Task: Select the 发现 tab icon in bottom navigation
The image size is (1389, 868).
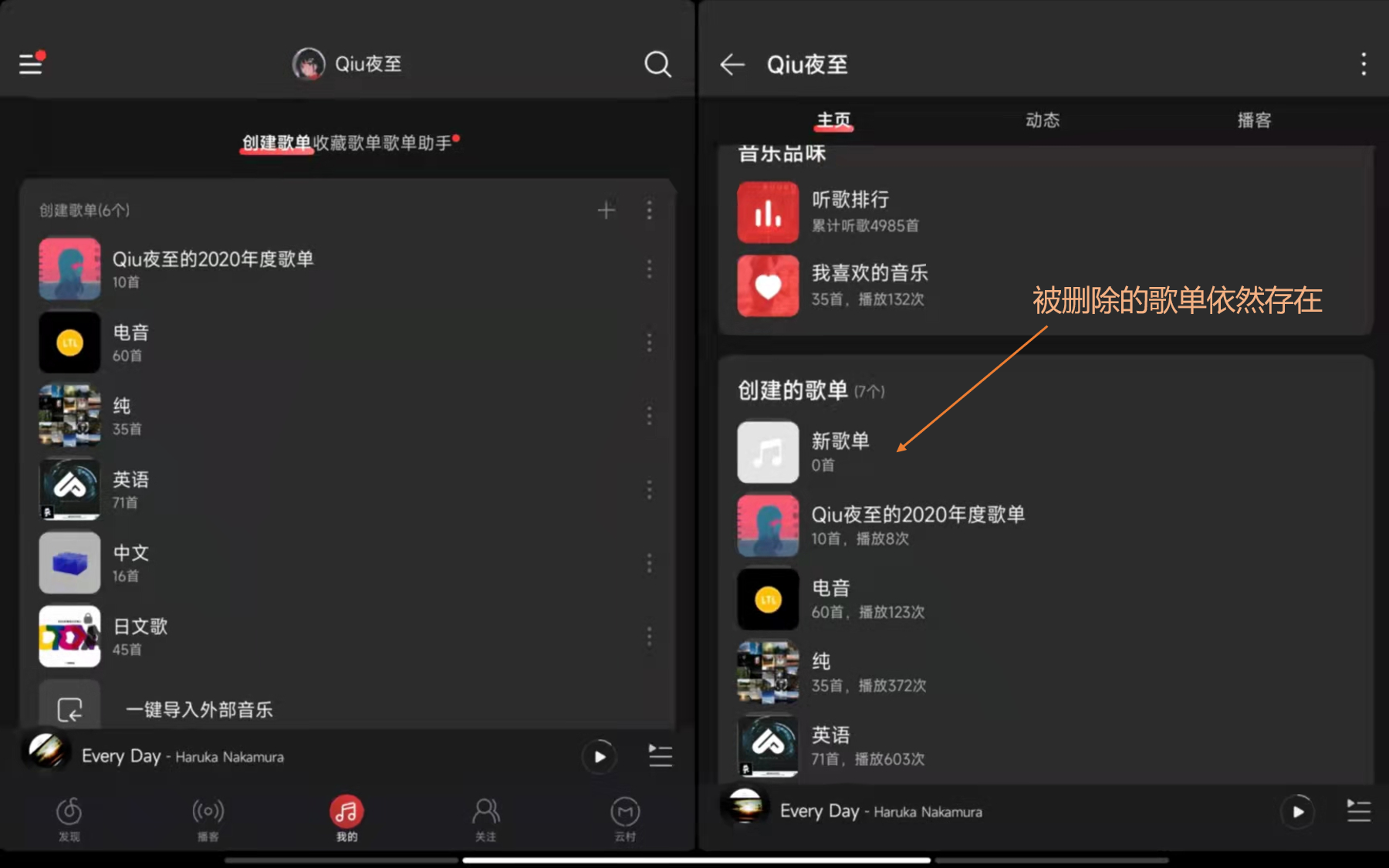Action: (69, 814)
